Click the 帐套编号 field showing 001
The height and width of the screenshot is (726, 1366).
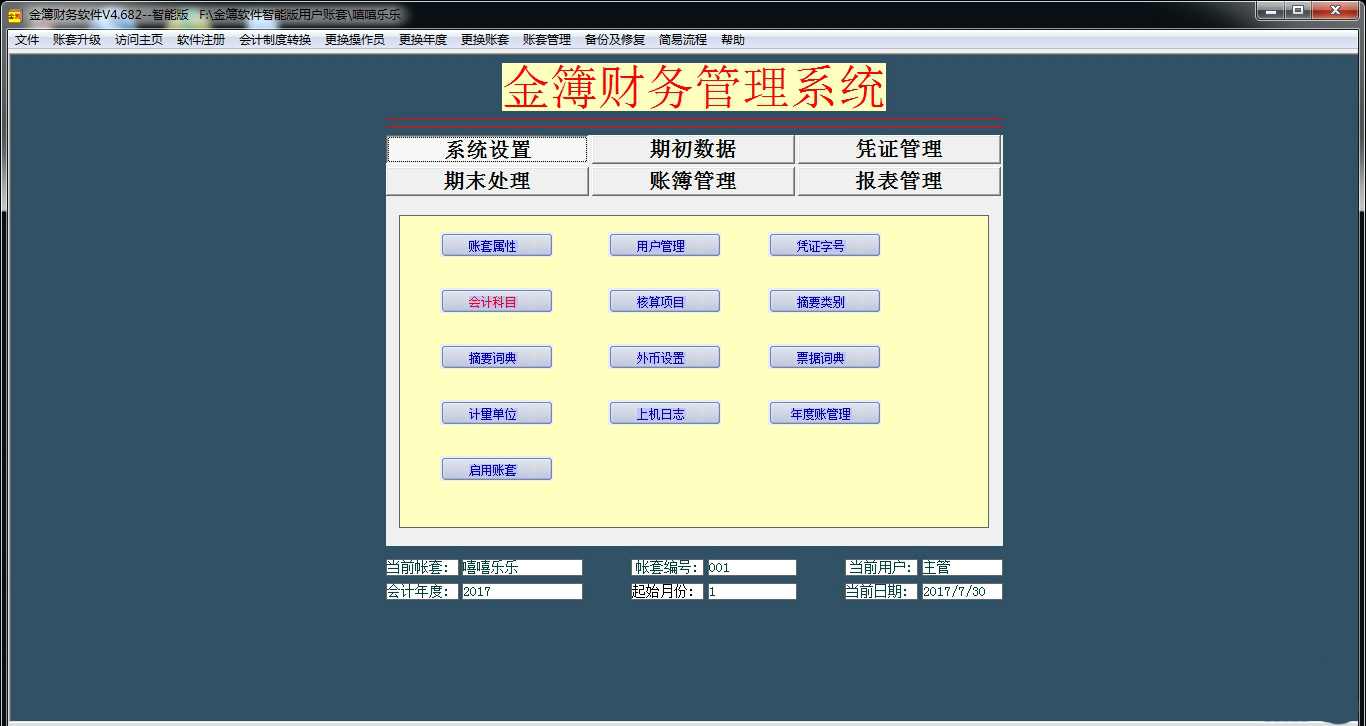click(752, 567)
